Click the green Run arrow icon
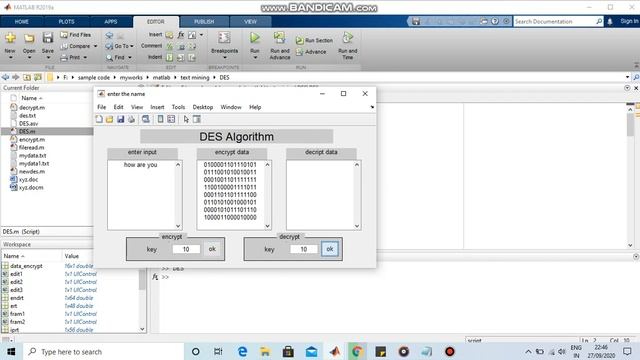 click(255, 38)
